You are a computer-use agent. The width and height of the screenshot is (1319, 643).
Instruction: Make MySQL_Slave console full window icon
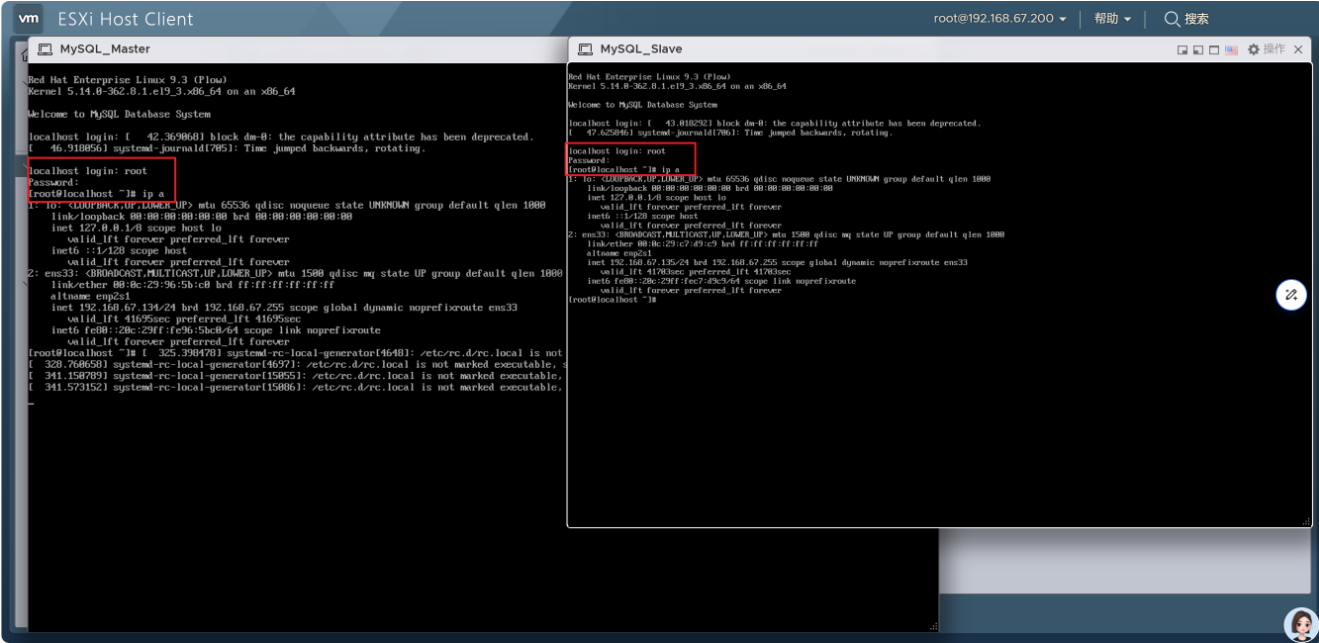point(1213,49)
